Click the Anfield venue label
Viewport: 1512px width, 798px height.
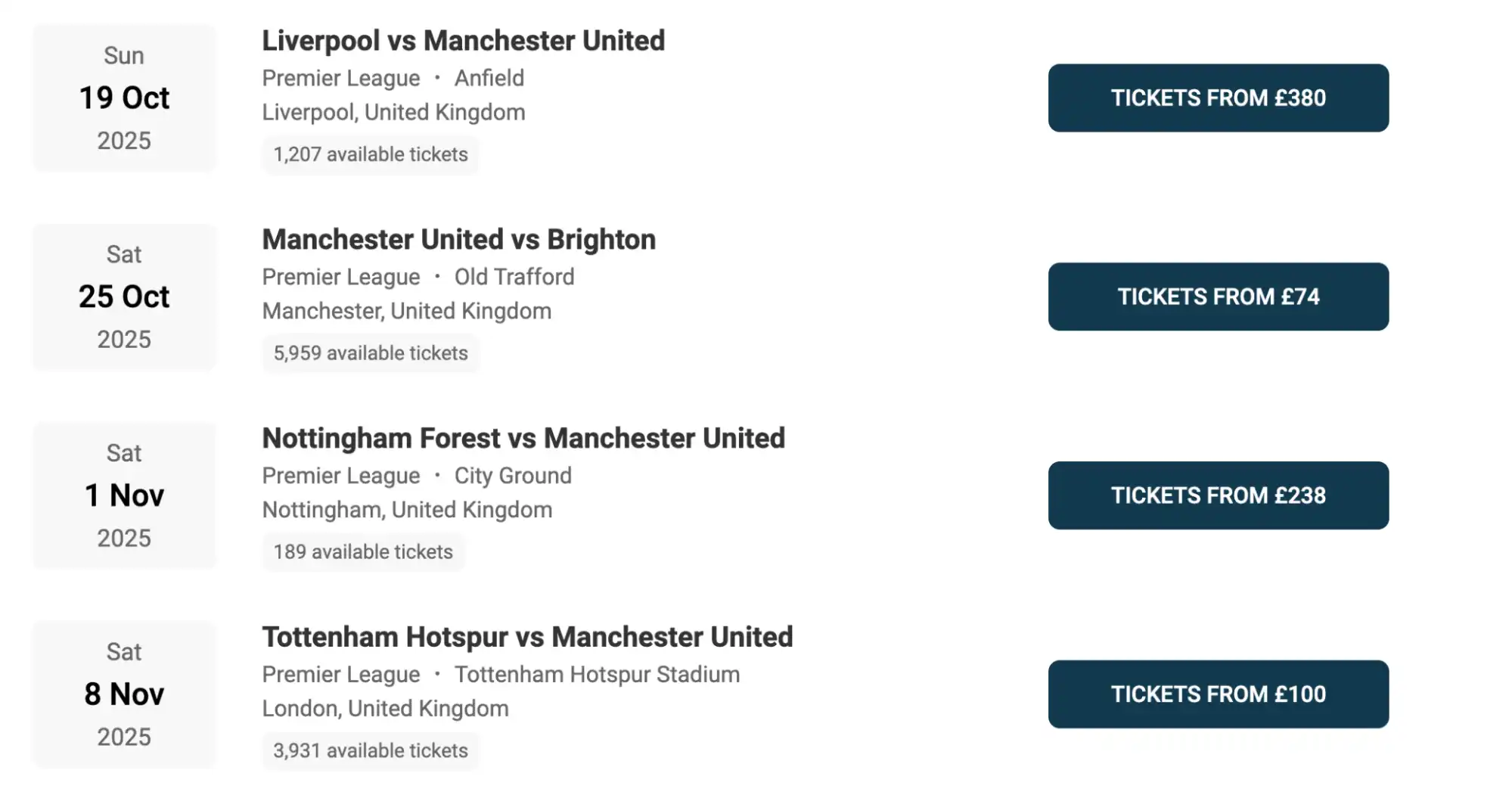point(489,78)
